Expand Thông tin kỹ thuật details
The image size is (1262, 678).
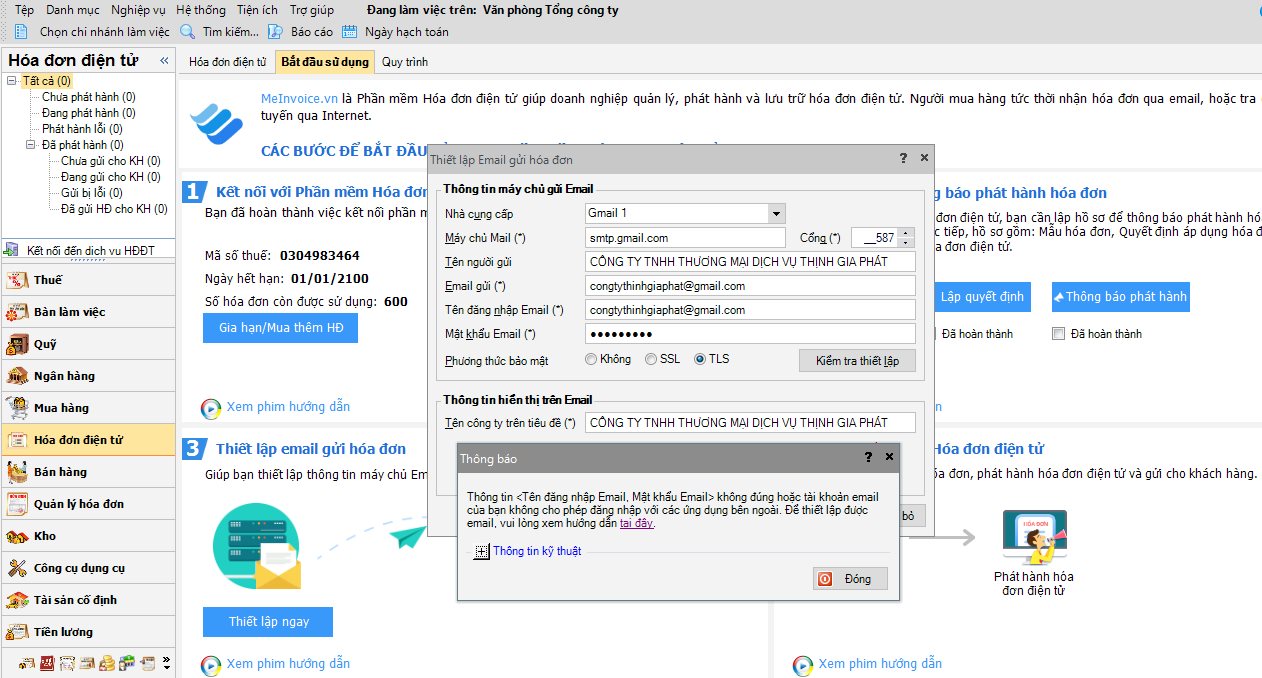[481, 551]
